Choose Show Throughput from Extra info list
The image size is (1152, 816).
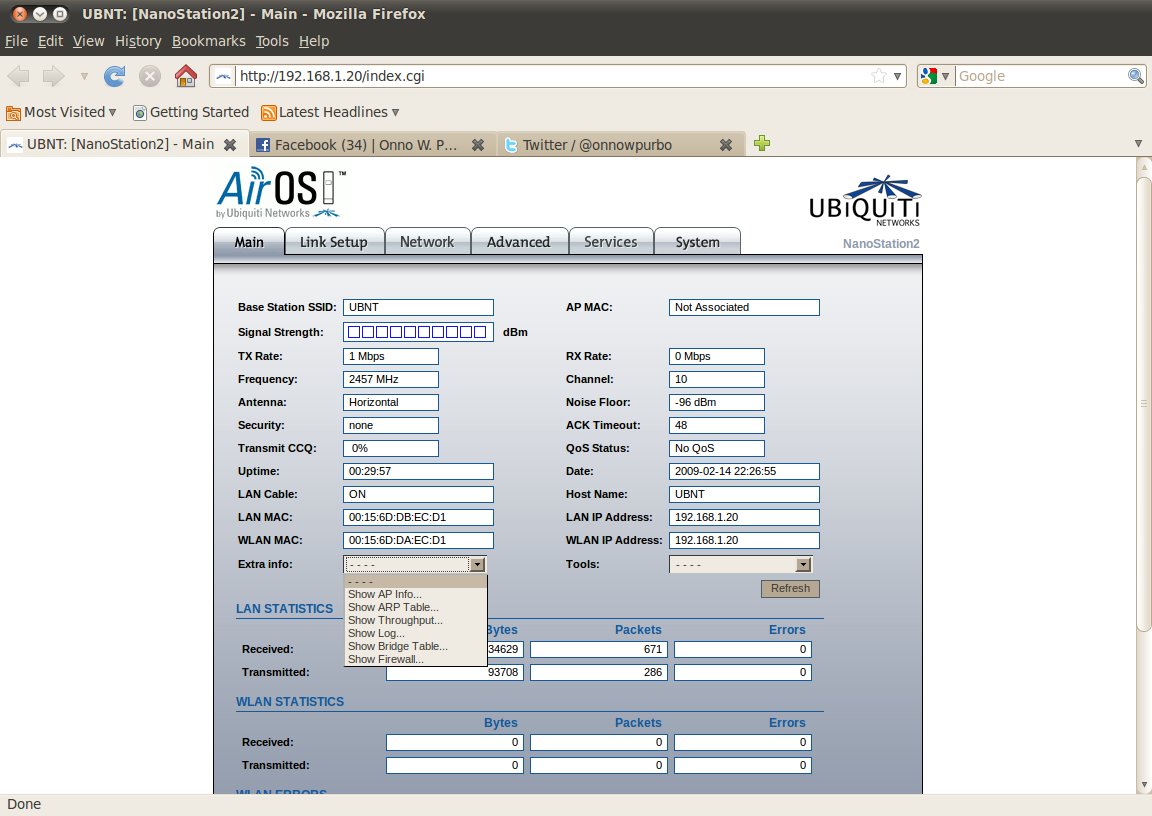point(395,620)
